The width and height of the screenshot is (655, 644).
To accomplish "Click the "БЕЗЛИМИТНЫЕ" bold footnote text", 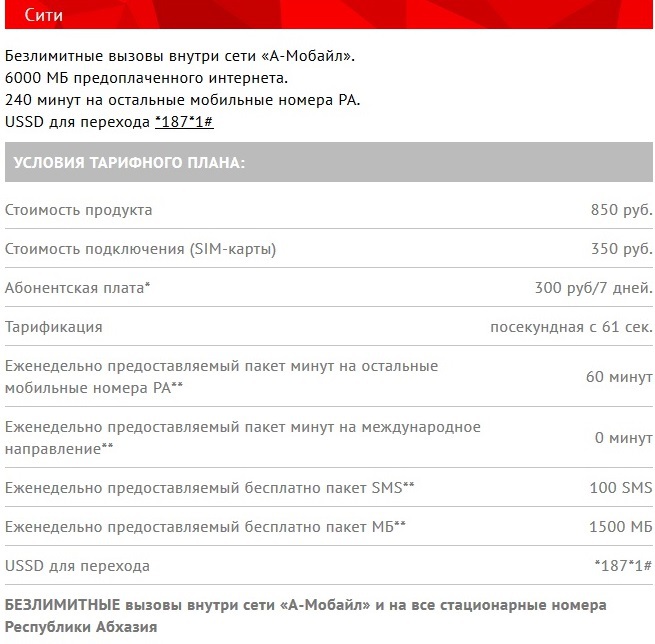I will pyautogui.click(x=63, y=606).
